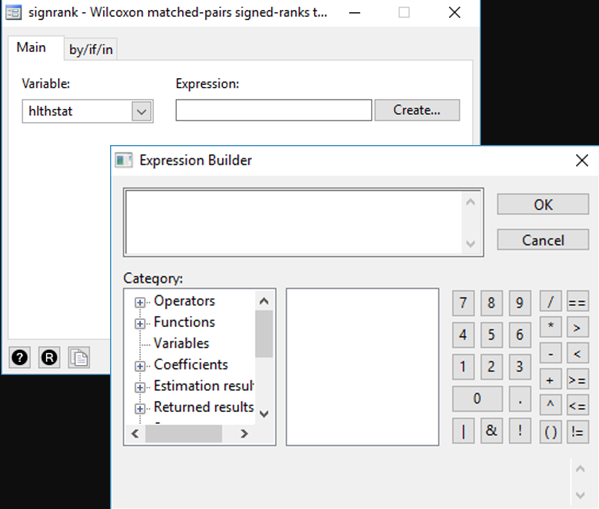Image resolution: width=599 pixels, height=509 pixels.
Task: Click the category horizontal scrollbar thumb
Action: point(184,434)
